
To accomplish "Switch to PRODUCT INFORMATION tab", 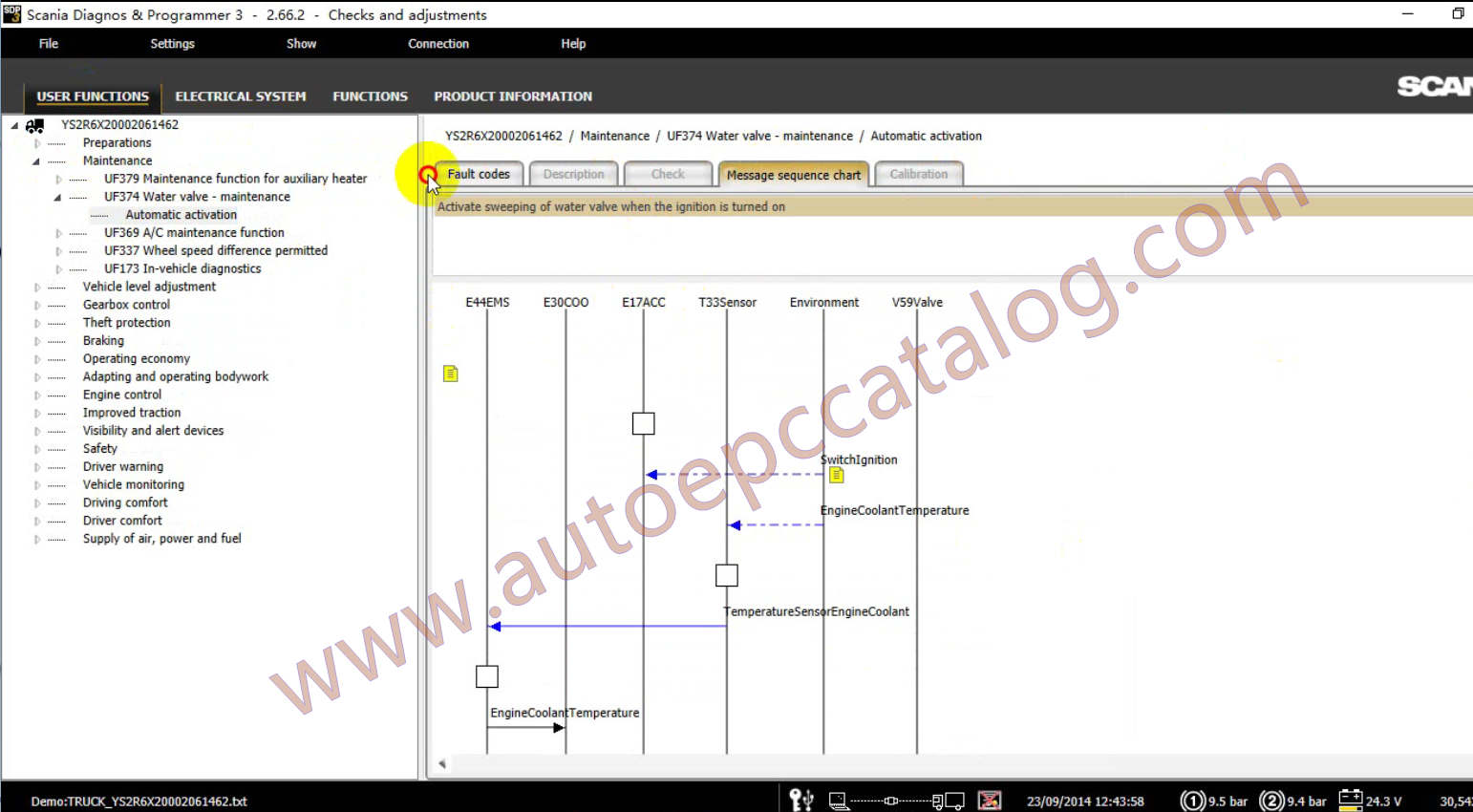I will click(513, 96).
